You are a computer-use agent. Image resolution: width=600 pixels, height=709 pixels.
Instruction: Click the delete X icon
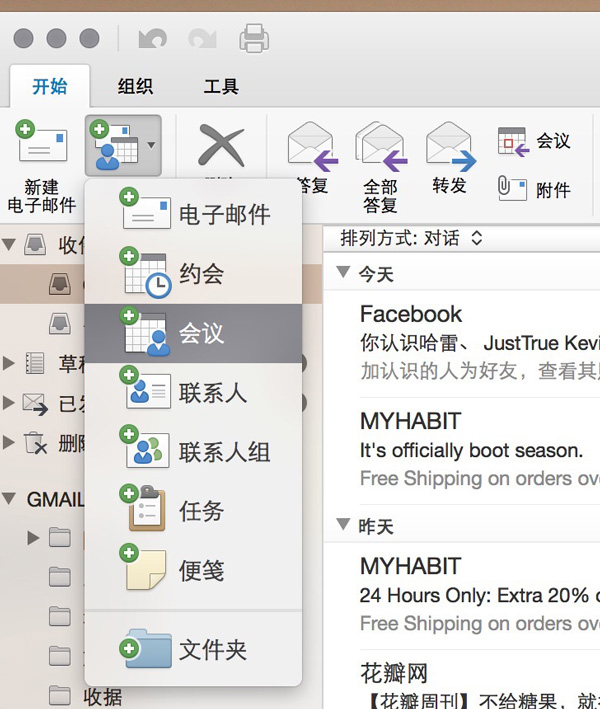click(x=221, y=146)
